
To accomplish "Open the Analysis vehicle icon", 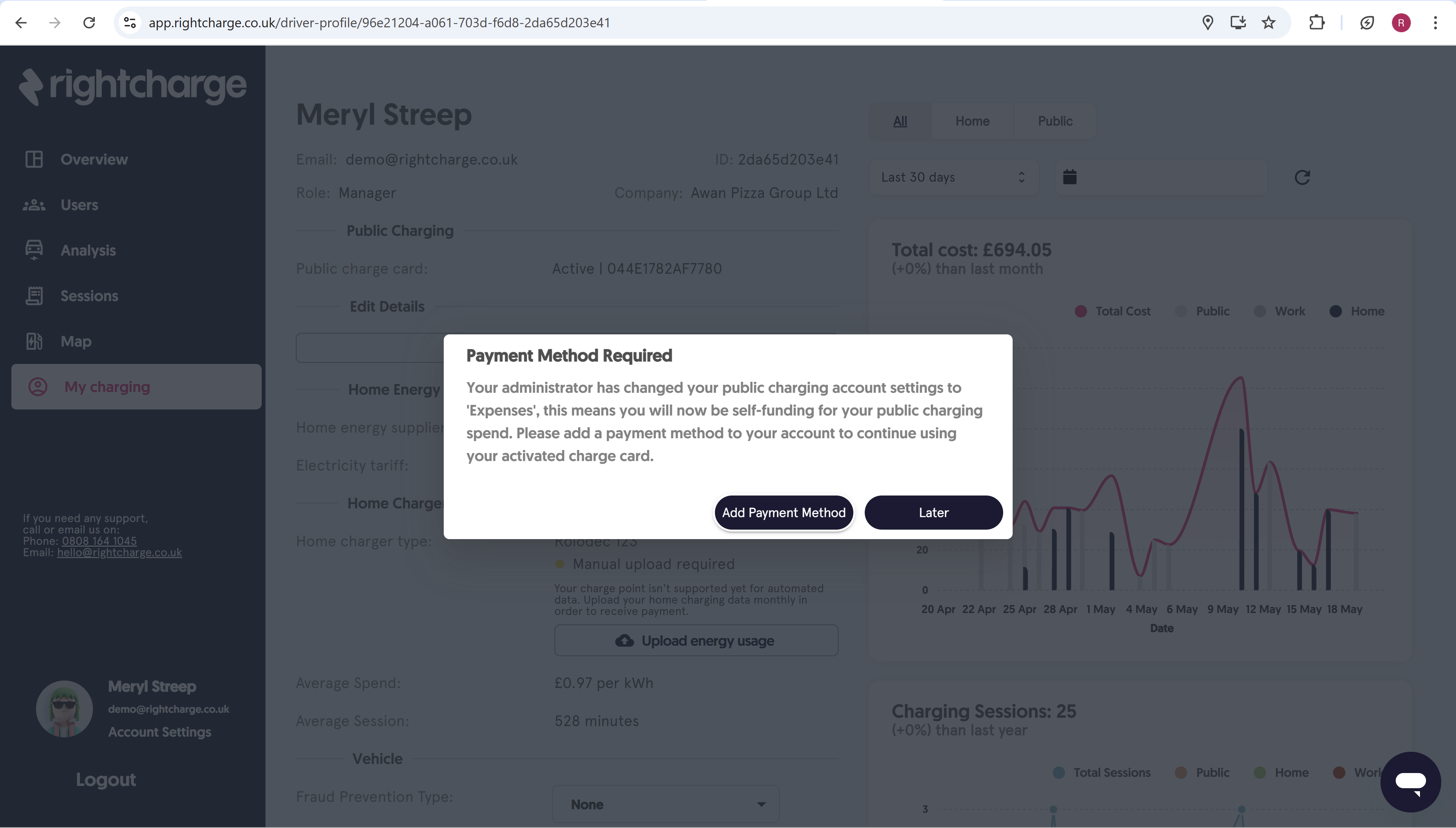I will point(34,250).
